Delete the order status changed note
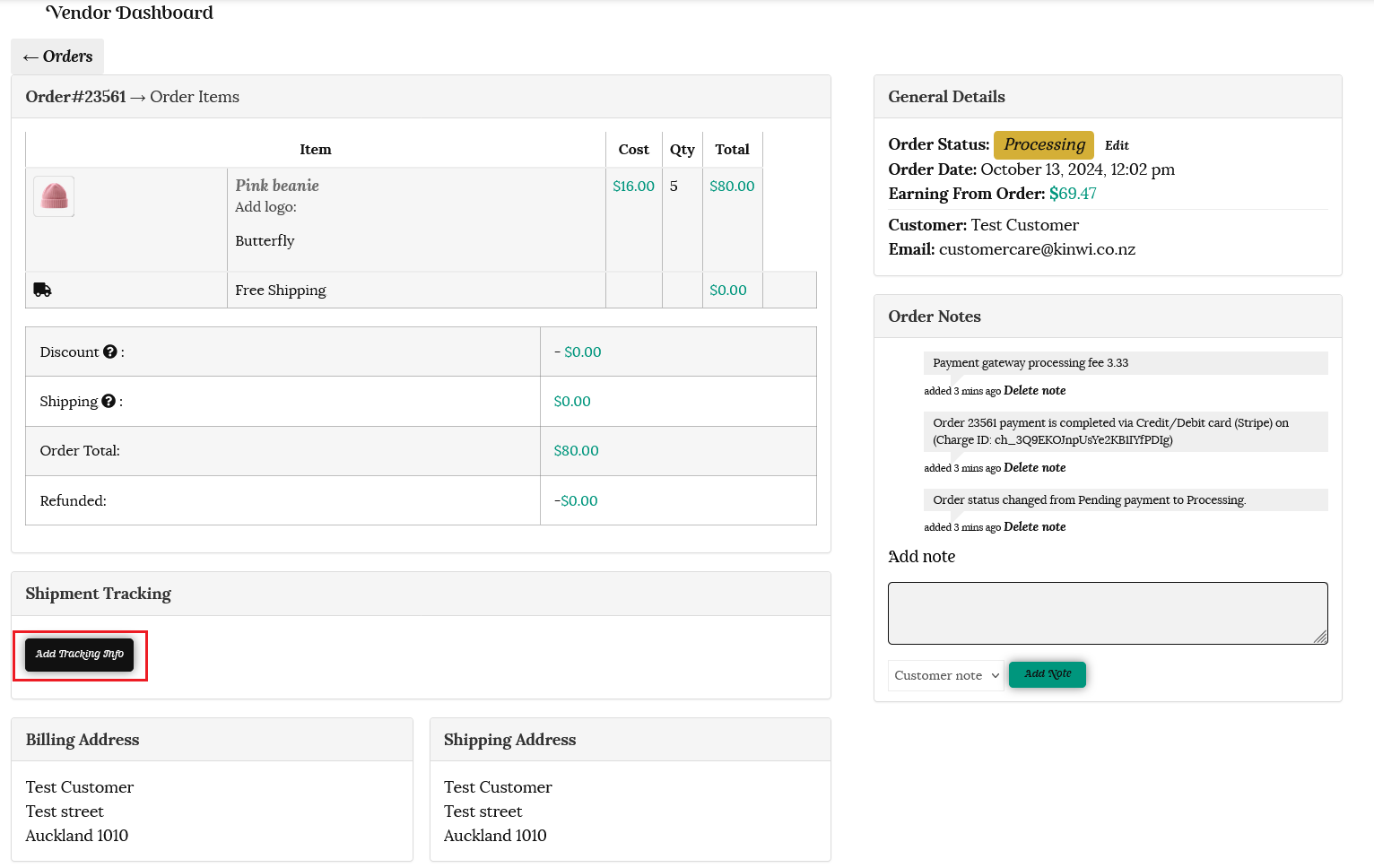1374x868 pixels. coord(1034,527)
